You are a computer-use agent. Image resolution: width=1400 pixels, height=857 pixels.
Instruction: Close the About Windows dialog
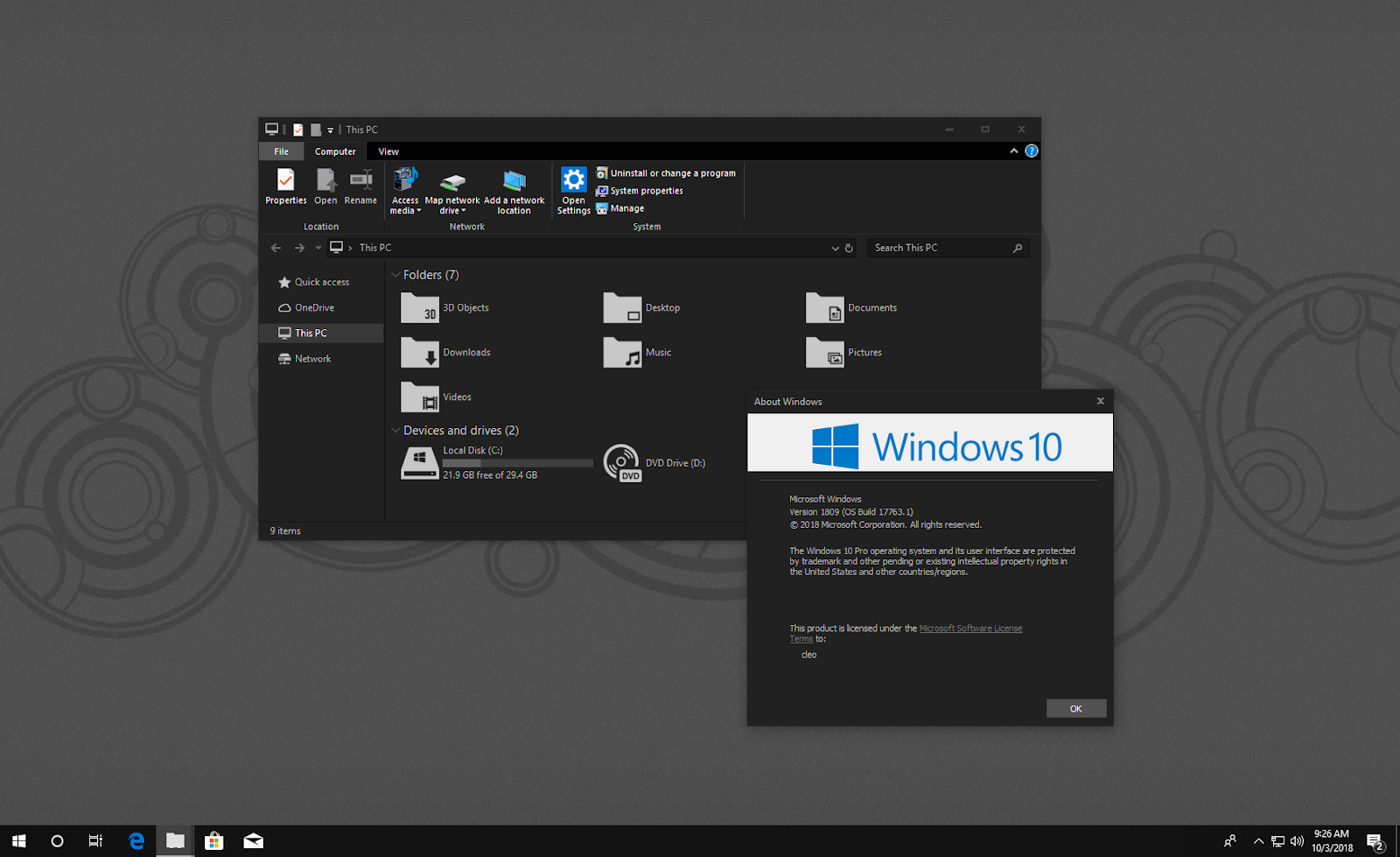[1100, 401]
